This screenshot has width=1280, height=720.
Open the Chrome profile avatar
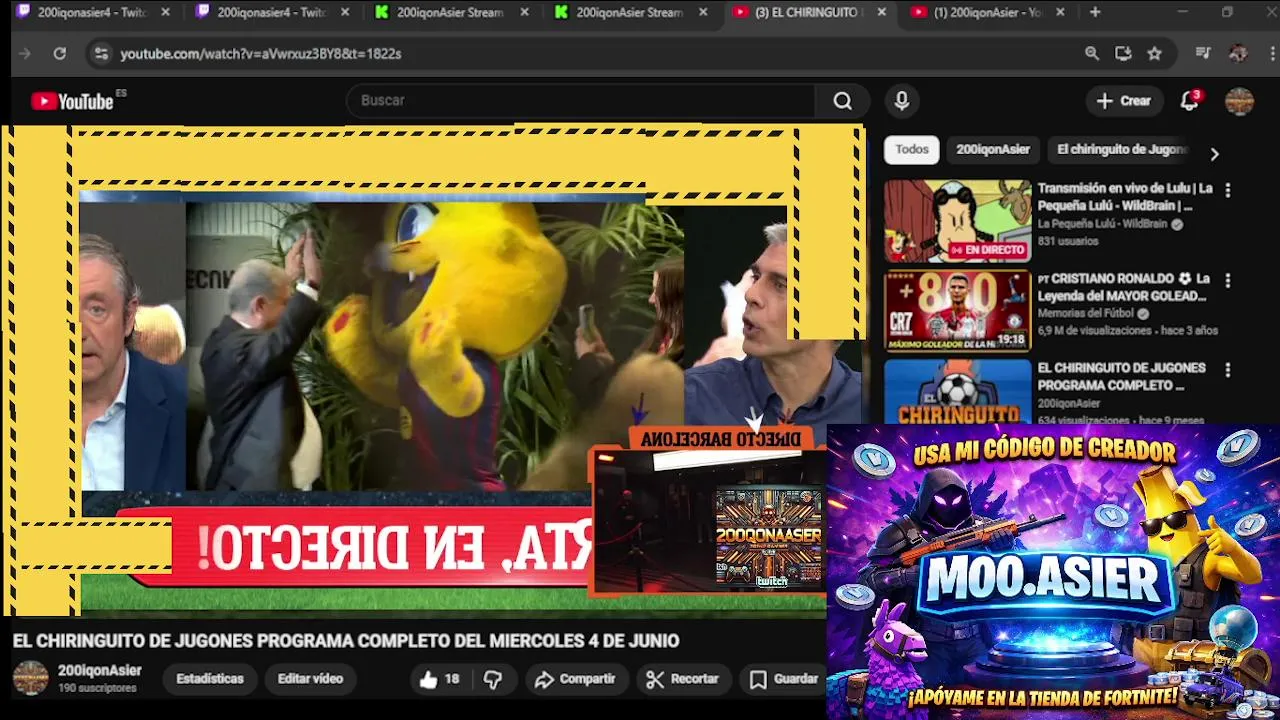pyautogui.click(x=1238, y=54)
